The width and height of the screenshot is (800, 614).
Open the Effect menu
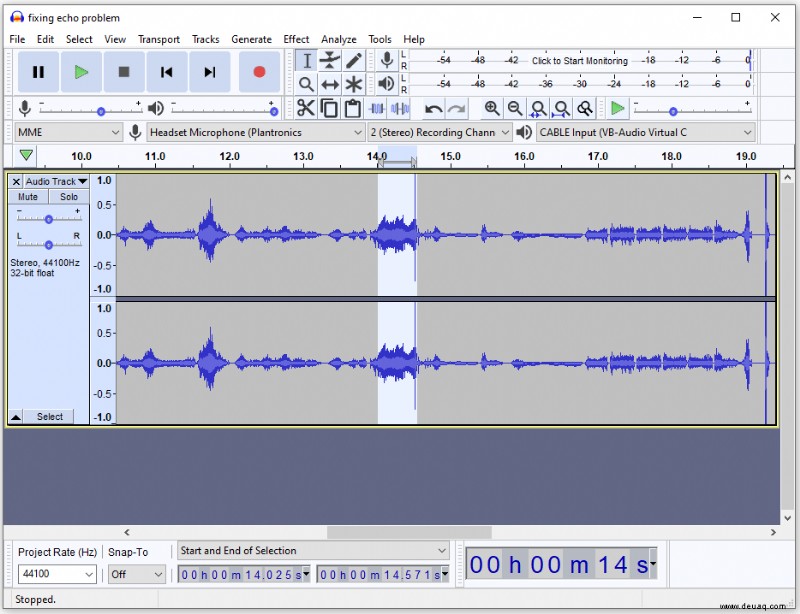click(x=296, y=39)
